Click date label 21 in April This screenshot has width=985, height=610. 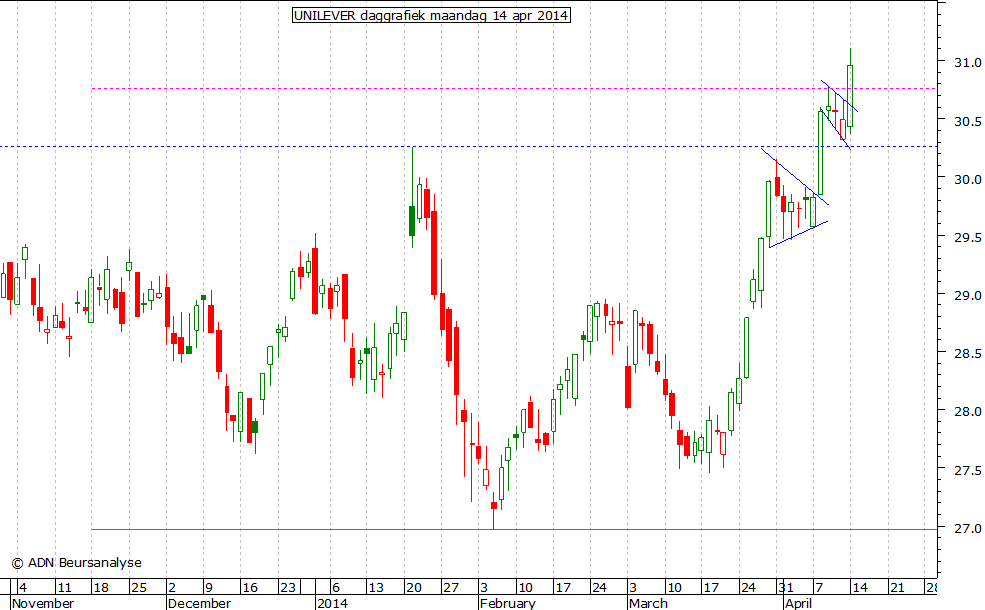pyautogui.click(x=897, y=588)
